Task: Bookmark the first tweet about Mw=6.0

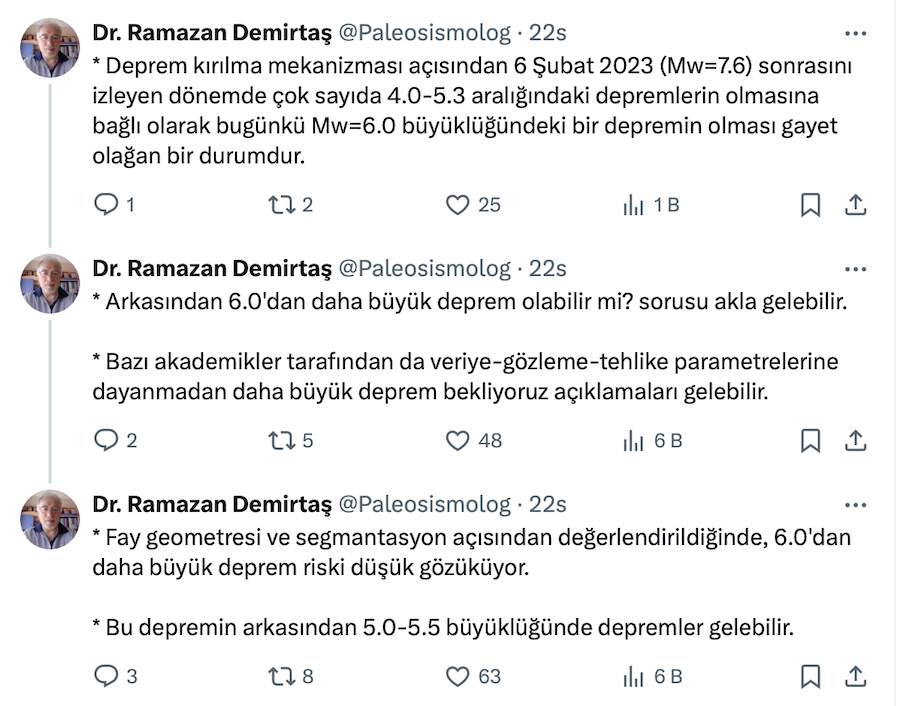Action: coord(811,205)
